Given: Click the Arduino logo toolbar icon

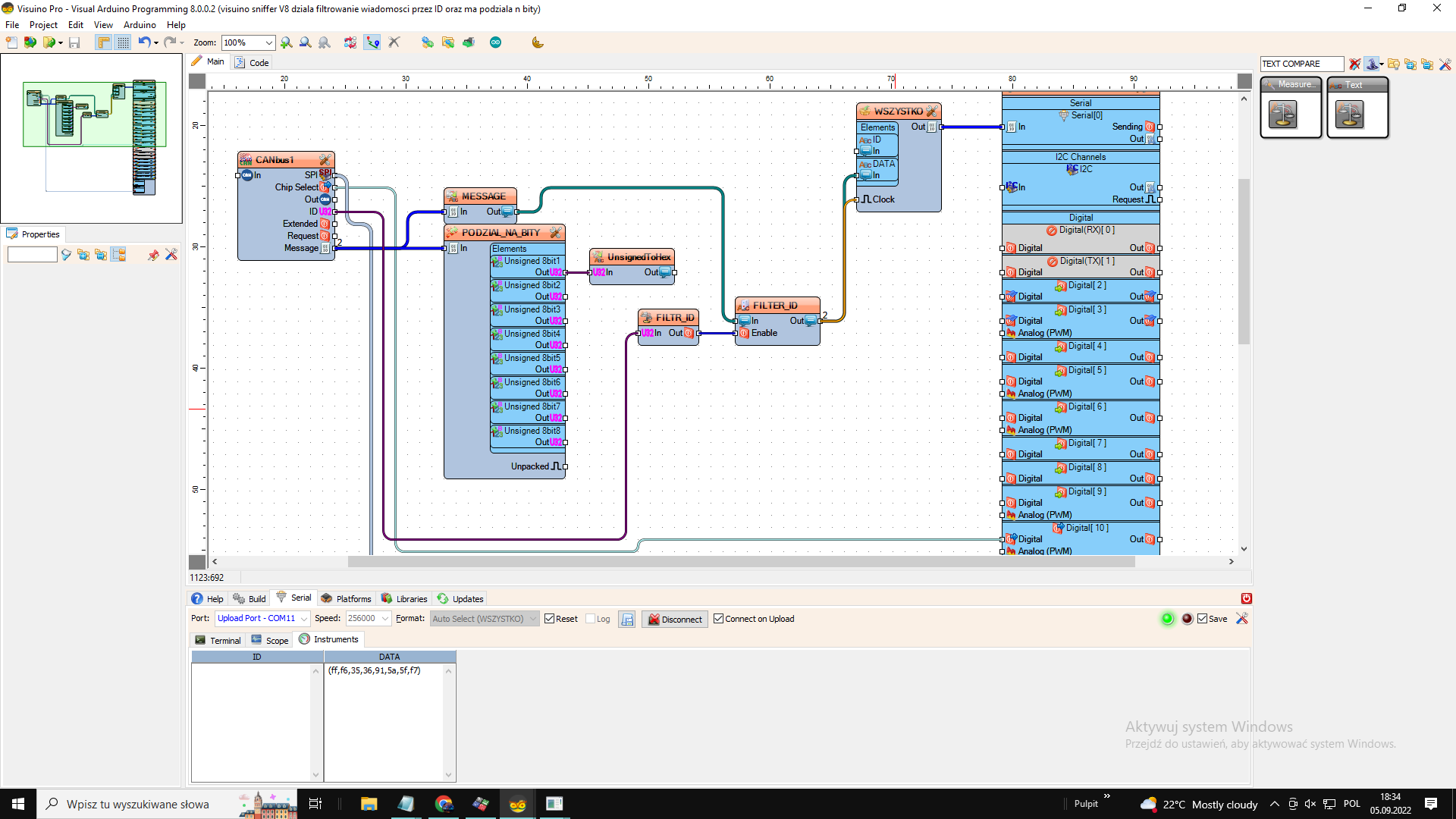Looking at the screenshot, I should click(495, 42).
